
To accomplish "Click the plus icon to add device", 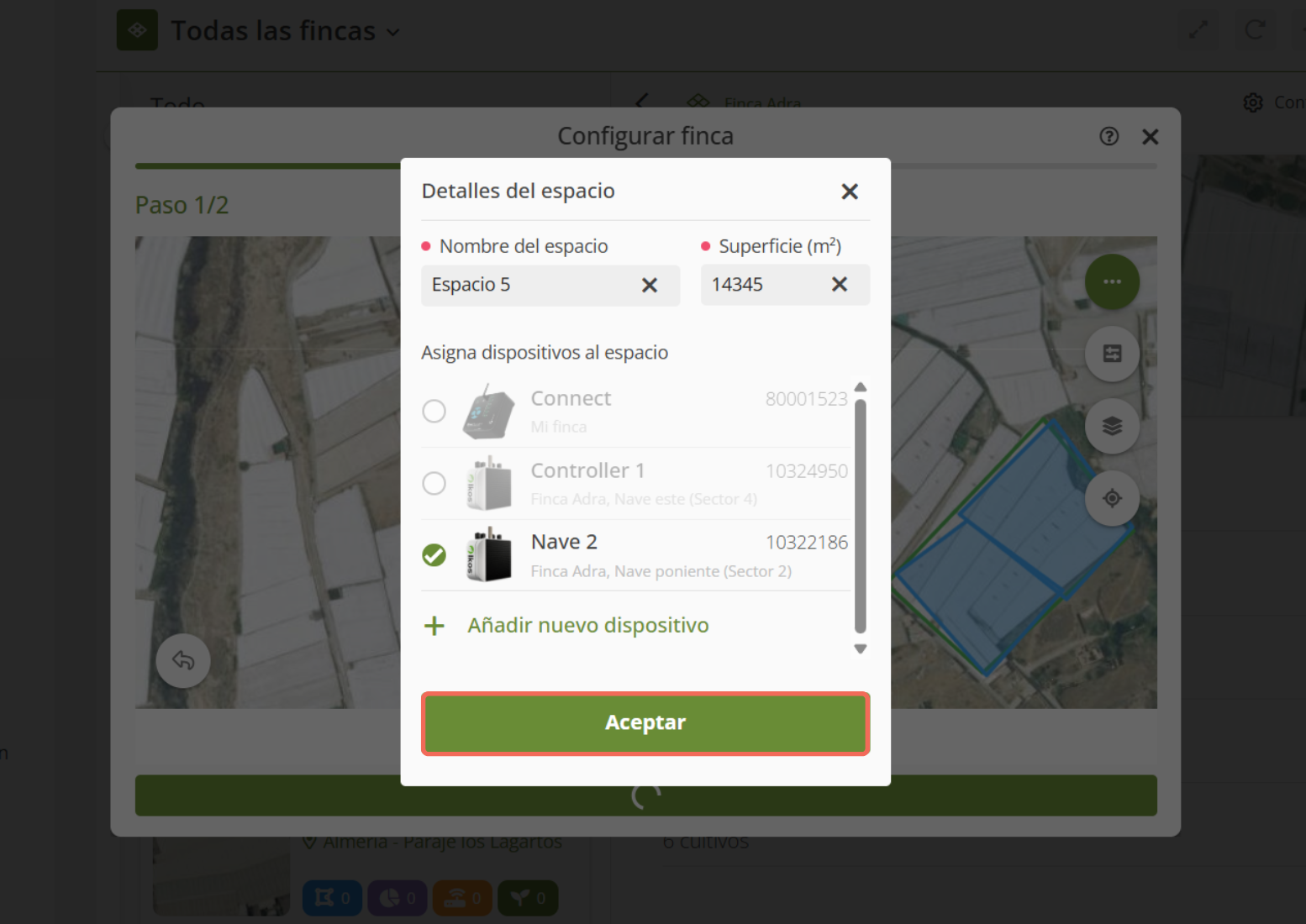I will pos(434,626).
